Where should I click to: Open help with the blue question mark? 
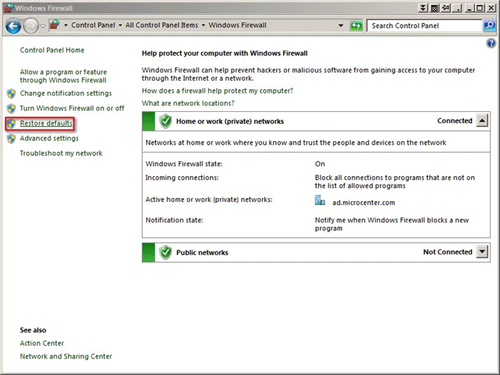pyautogui.click(x=491, y=43)
